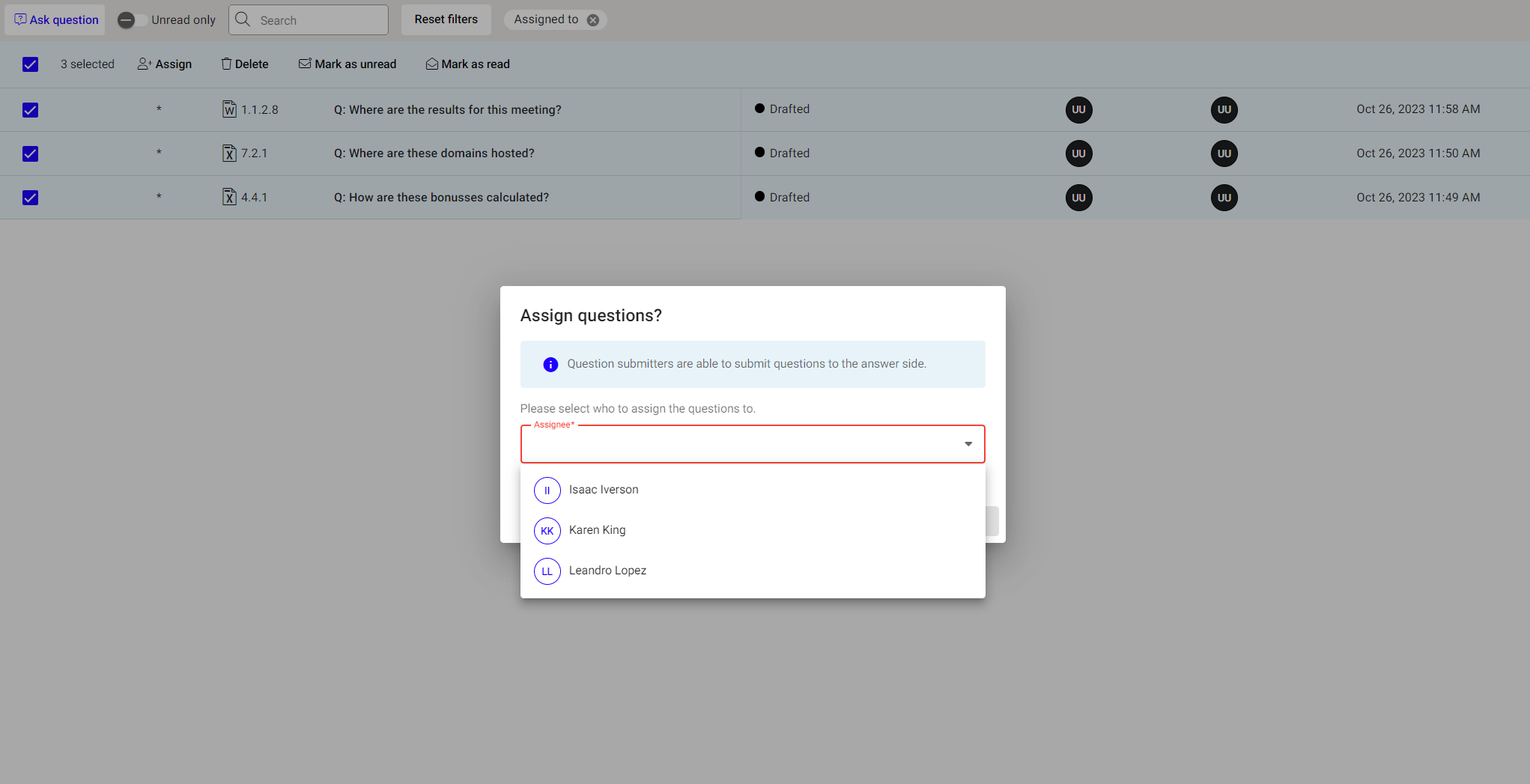
Task: Click first UU avatar in 7.2.1 row
Action: coord(1078,154)
